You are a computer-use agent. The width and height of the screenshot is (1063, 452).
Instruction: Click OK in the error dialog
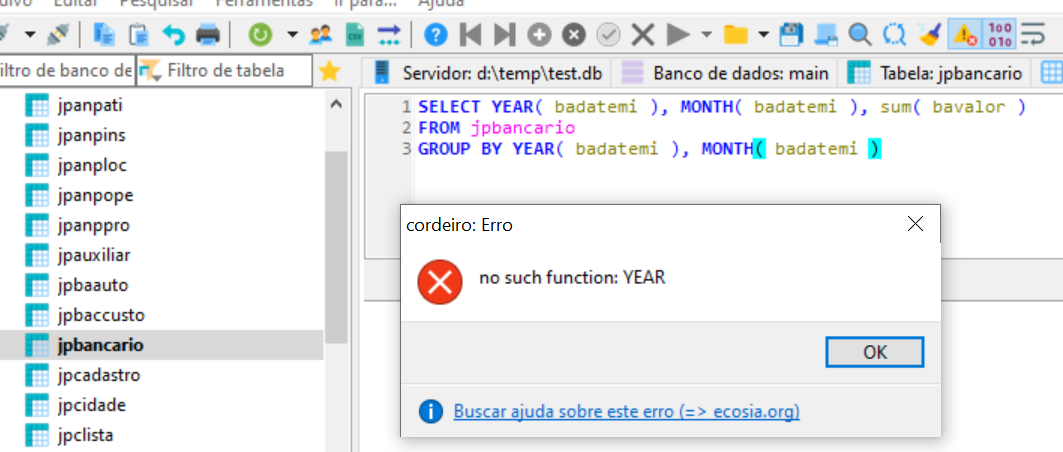click(x=875, y=352)
